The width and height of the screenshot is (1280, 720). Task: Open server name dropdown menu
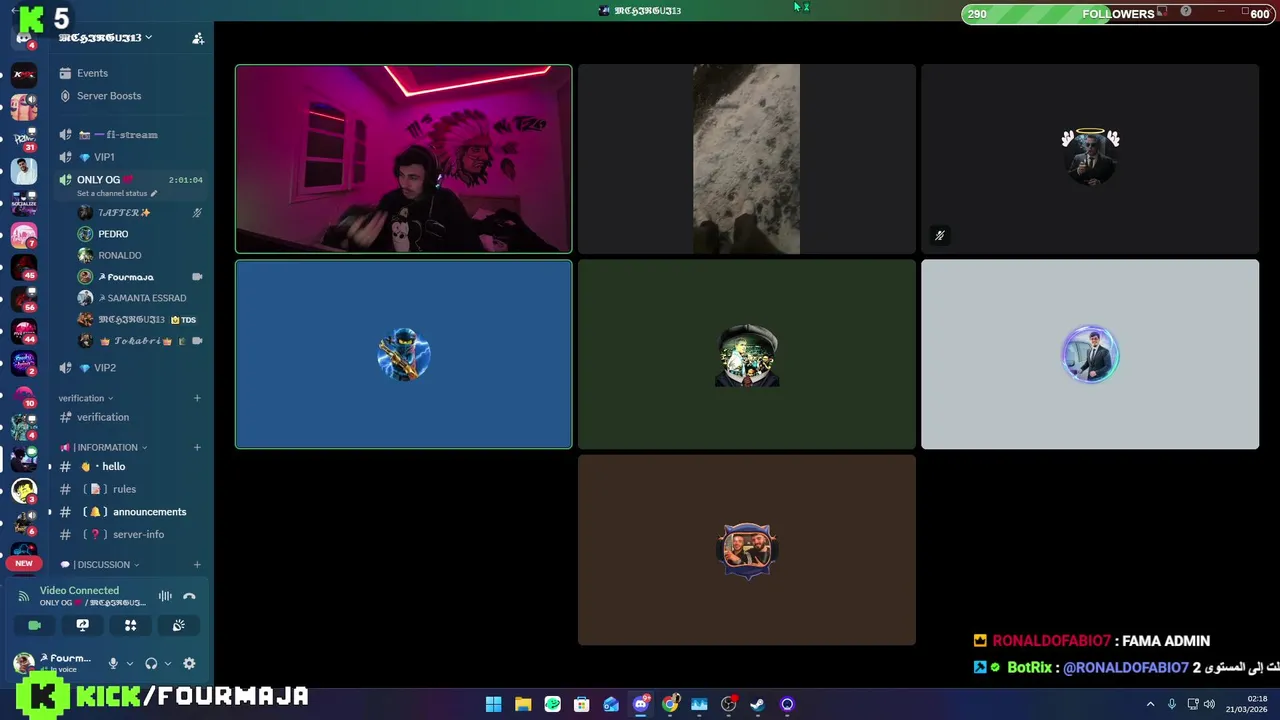105,38
